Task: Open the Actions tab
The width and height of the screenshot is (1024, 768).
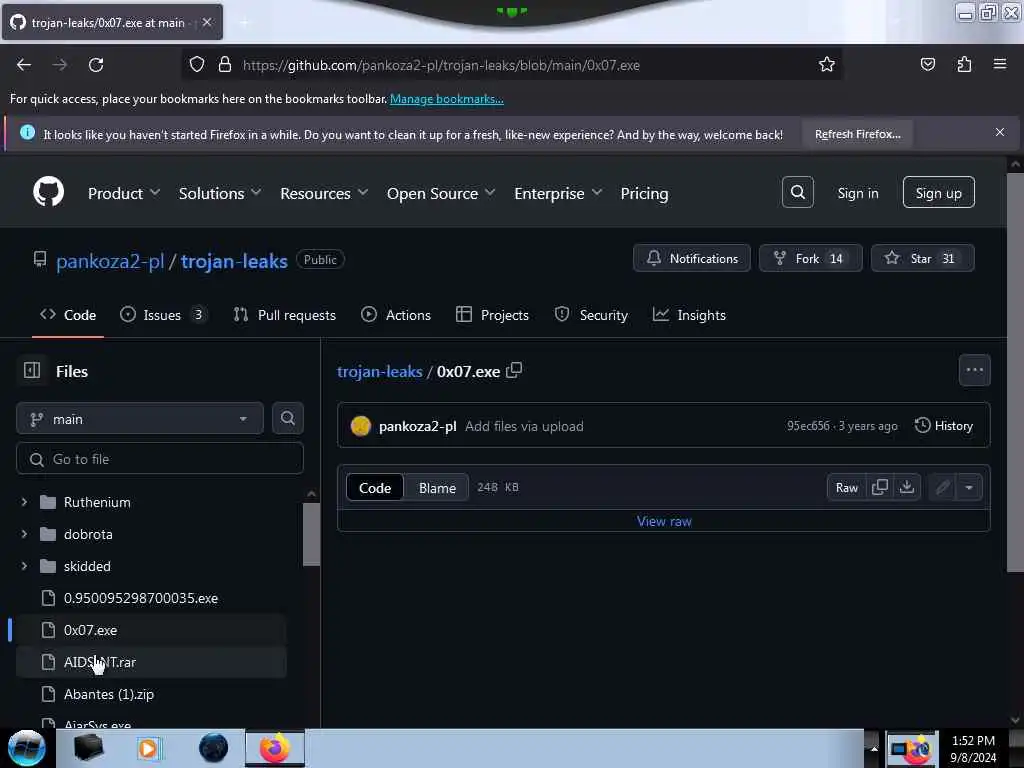Action: (396, 315)
